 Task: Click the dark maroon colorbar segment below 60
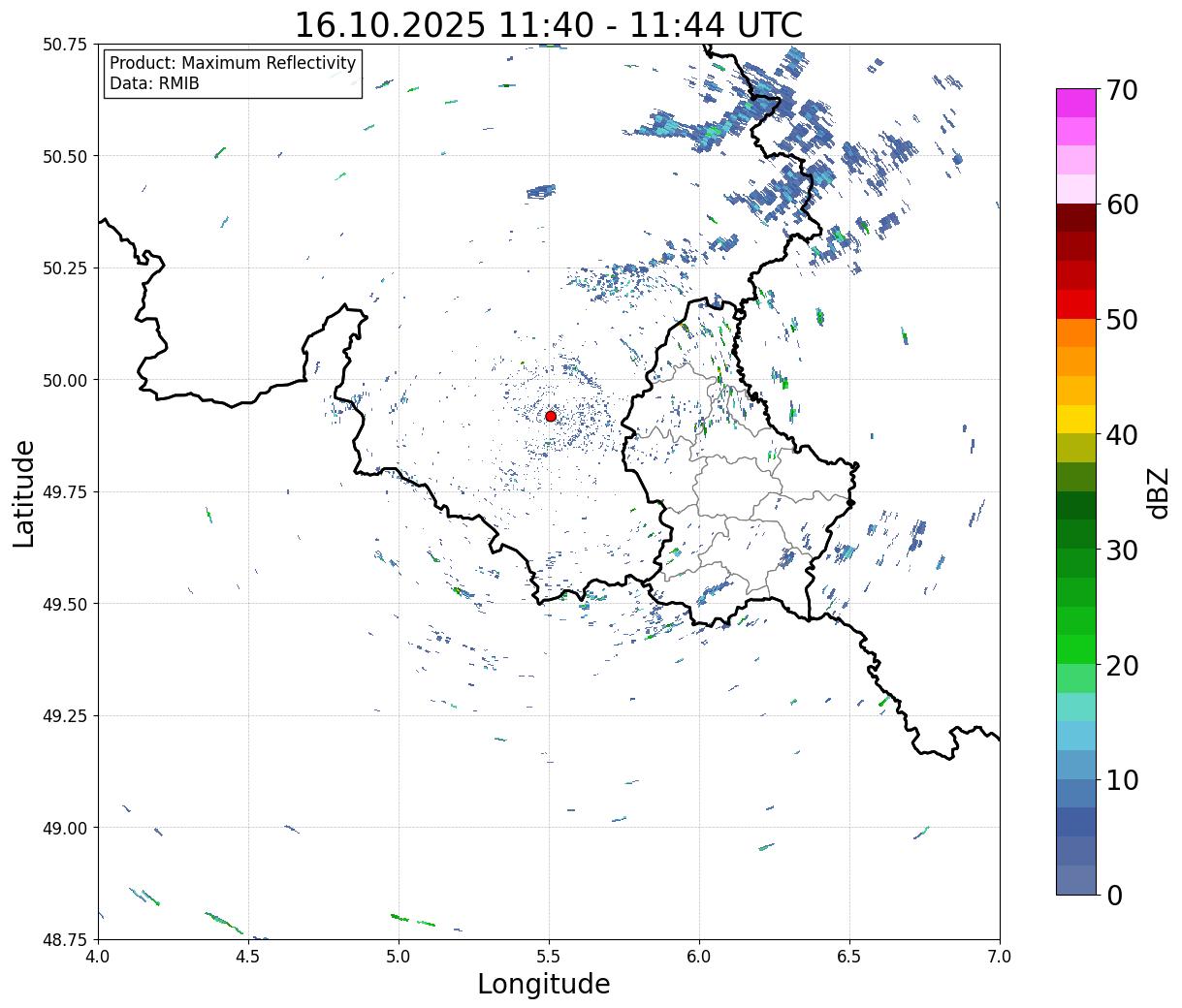pos(1076,217)
